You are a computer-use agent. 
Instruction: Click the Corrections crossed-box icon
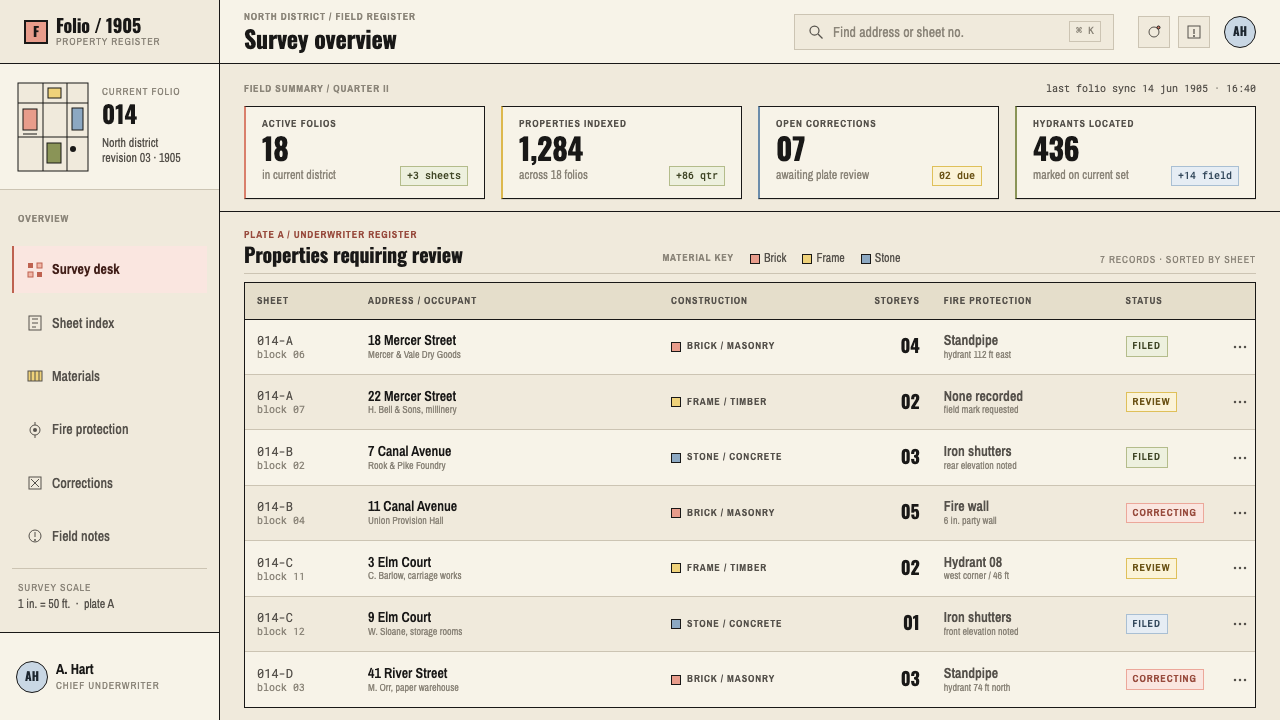(x=35, y=483)
